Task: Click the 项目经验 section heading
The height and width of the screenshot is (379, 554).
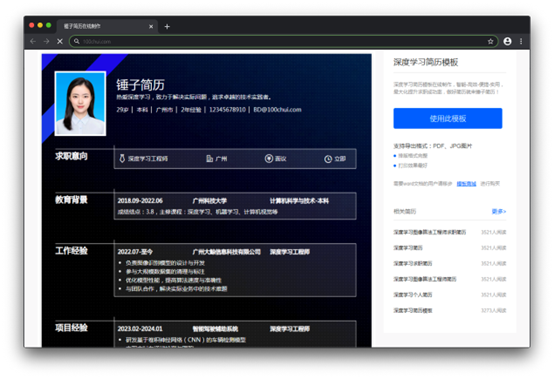Action: tap(71, 328)
